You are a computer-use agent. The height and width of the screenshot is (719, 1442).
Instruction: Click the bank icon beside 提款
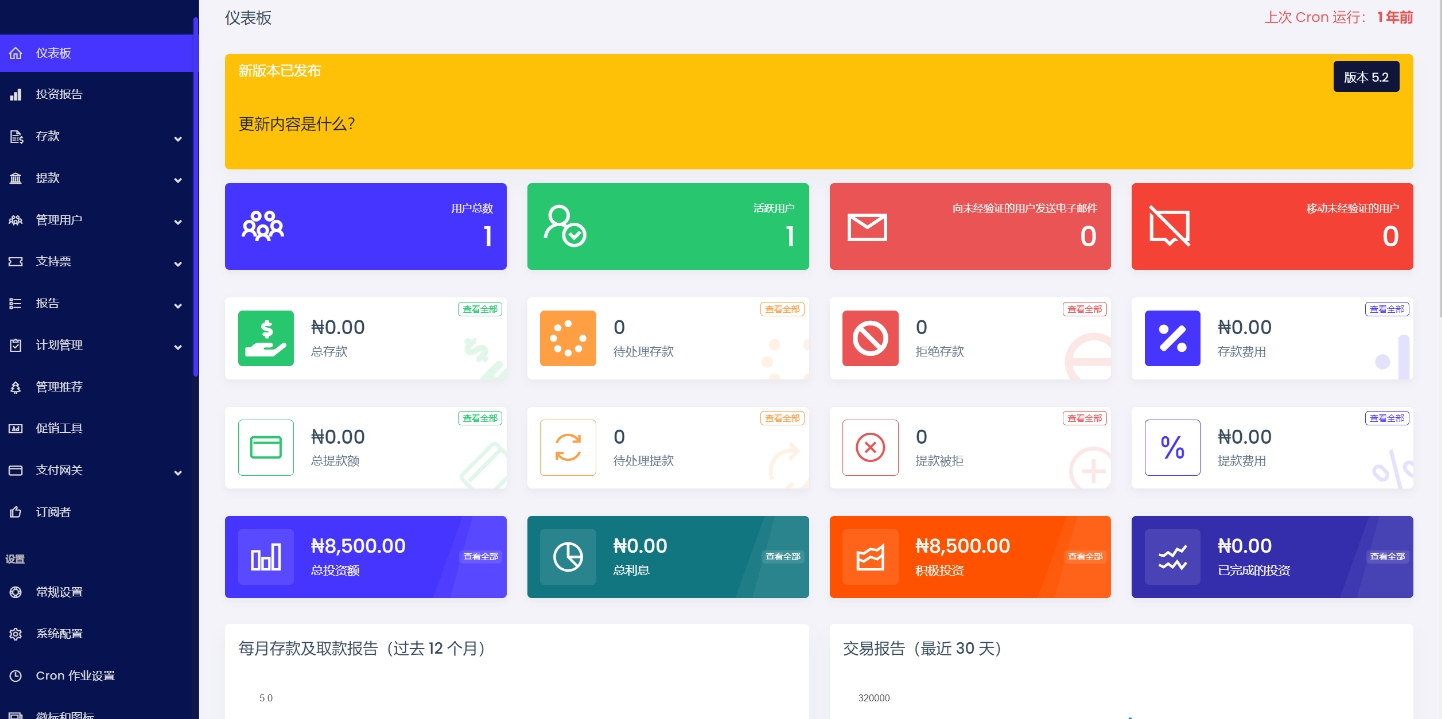coord(15,179)
